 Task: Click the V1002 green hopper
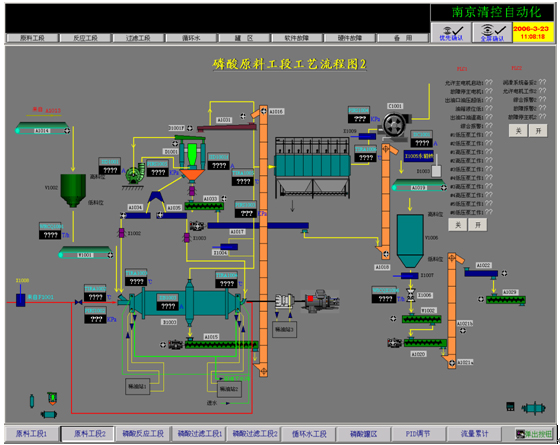point(73,190)
